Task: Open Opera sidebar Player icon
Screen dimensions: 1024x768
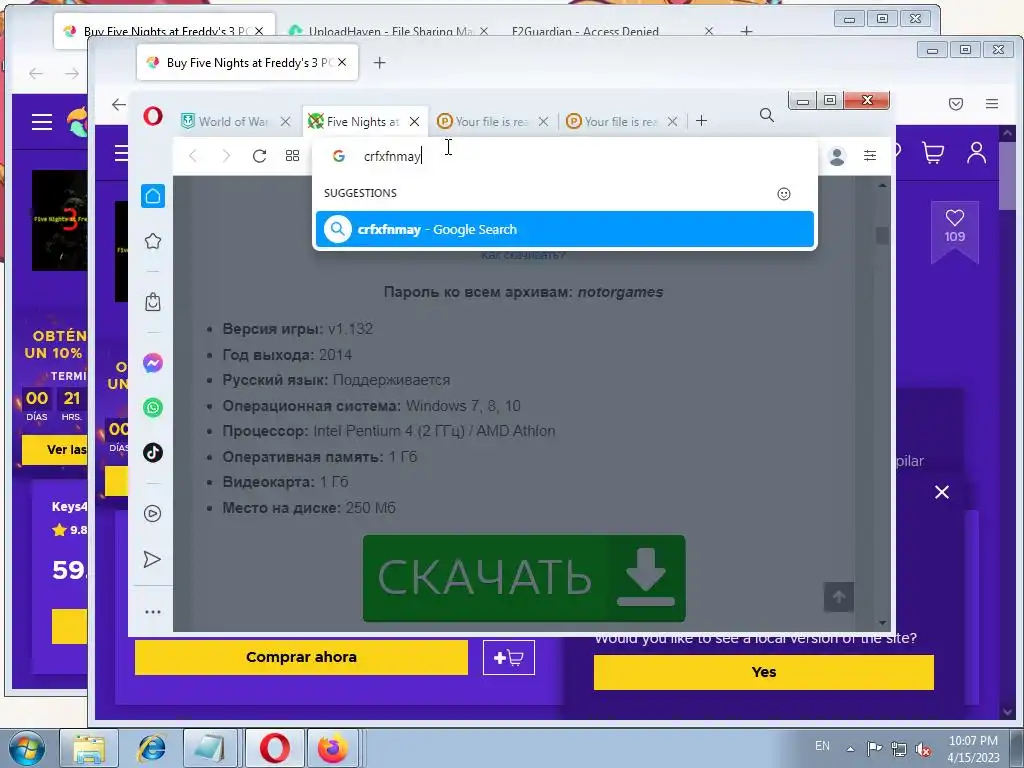Action: pyautogui.click(x=153, y=513)
